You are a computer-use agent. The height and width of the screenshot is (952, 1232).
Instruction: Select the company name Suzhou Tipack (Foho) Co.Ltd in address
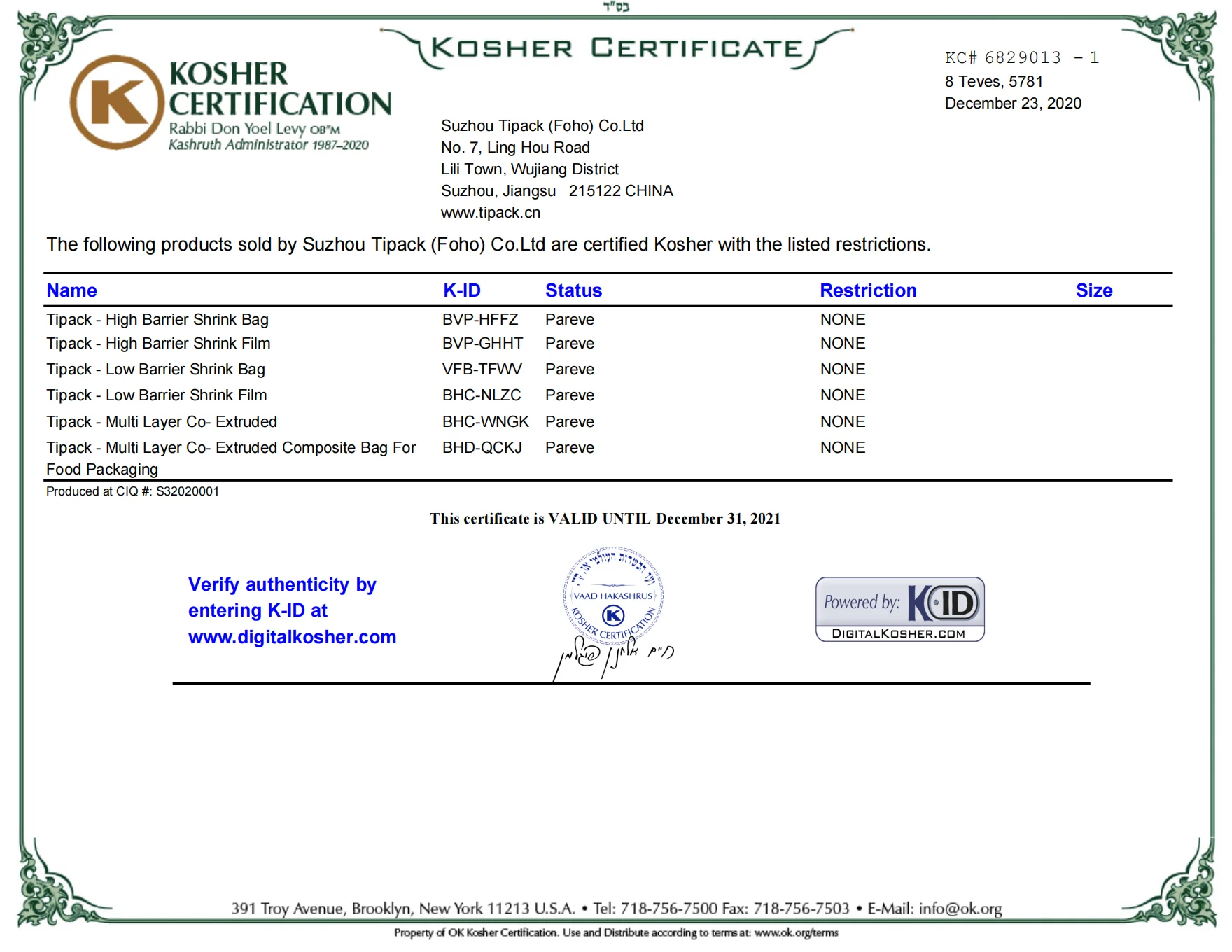pos(542,126)
